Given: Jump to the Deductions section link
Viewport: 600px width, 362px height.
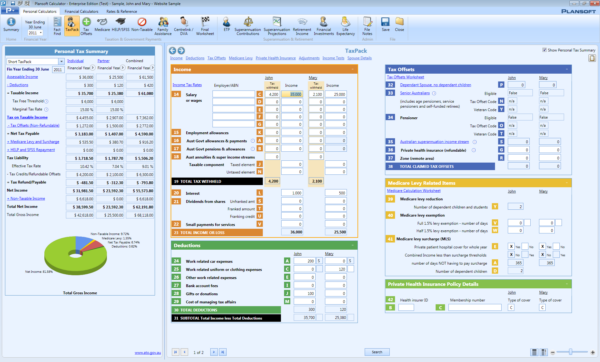Looking at the screenshot, I should (x=195, y=58).
